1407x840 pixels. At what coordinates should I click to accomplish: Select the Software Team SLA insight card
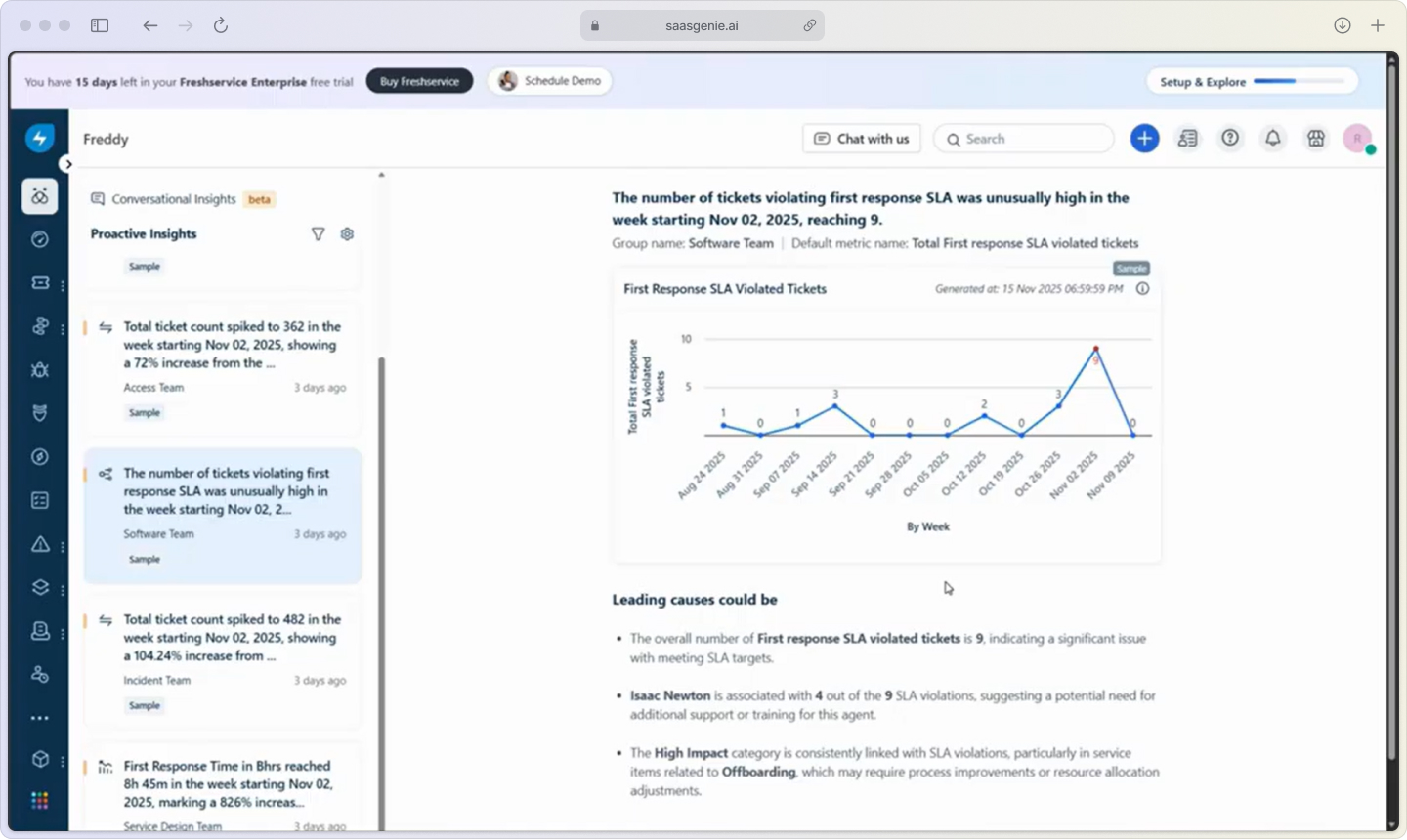point(223,516)
